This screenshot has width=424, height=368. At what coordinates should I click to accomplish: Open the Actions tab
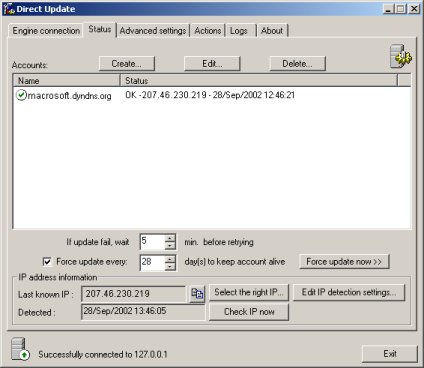click(208, 31)
